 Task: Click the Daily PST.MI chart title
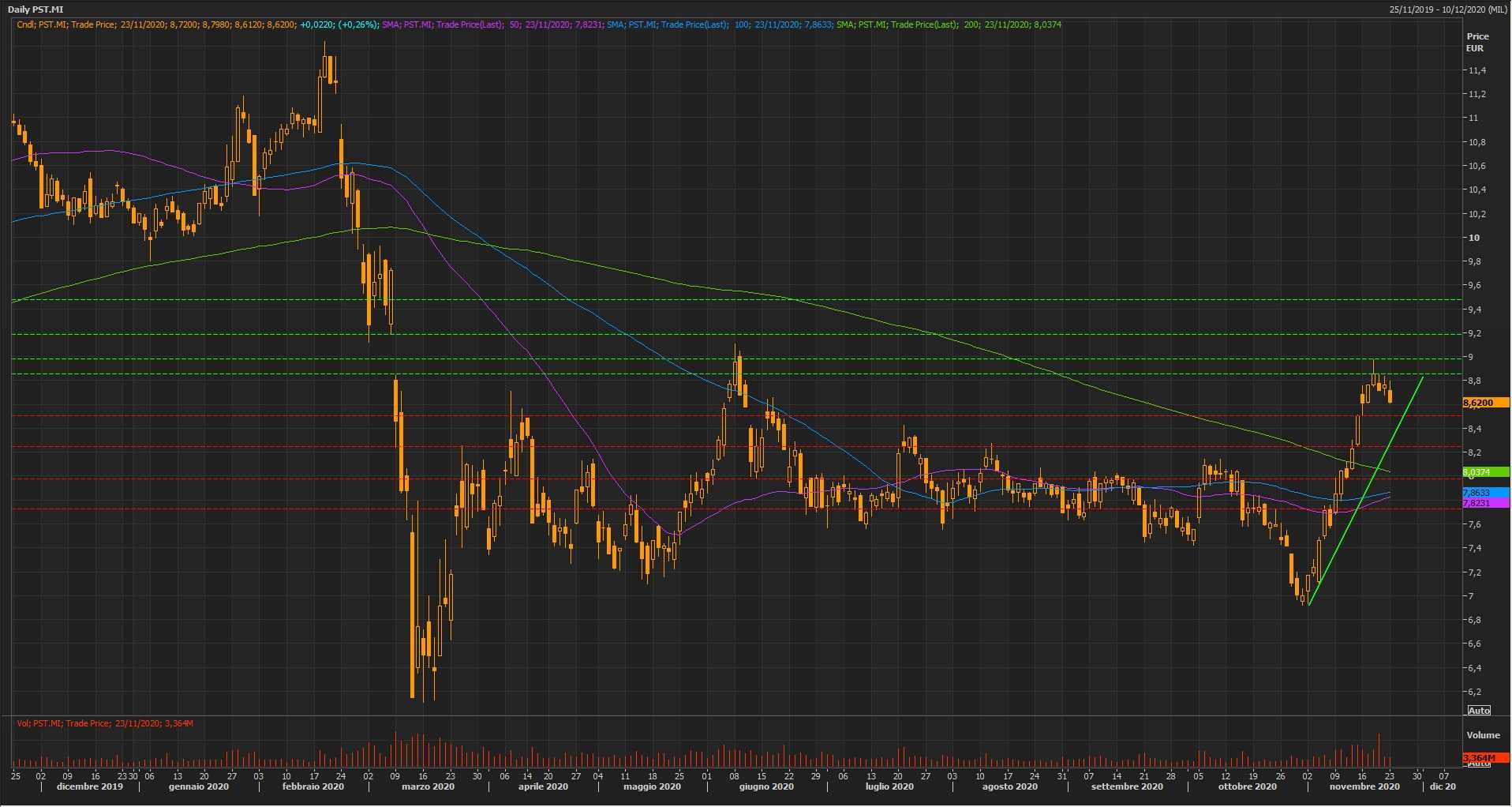coord(35,9)
